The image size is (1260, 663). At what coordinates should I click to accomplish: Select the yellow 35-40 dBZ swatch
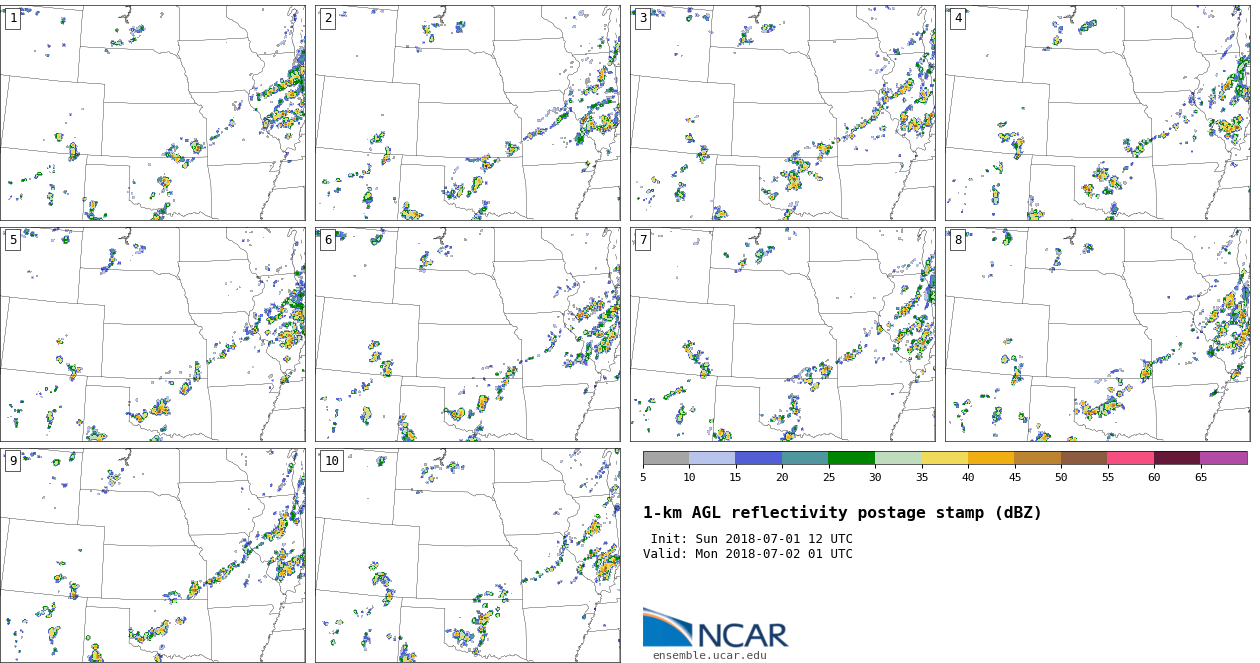(944, 458)
